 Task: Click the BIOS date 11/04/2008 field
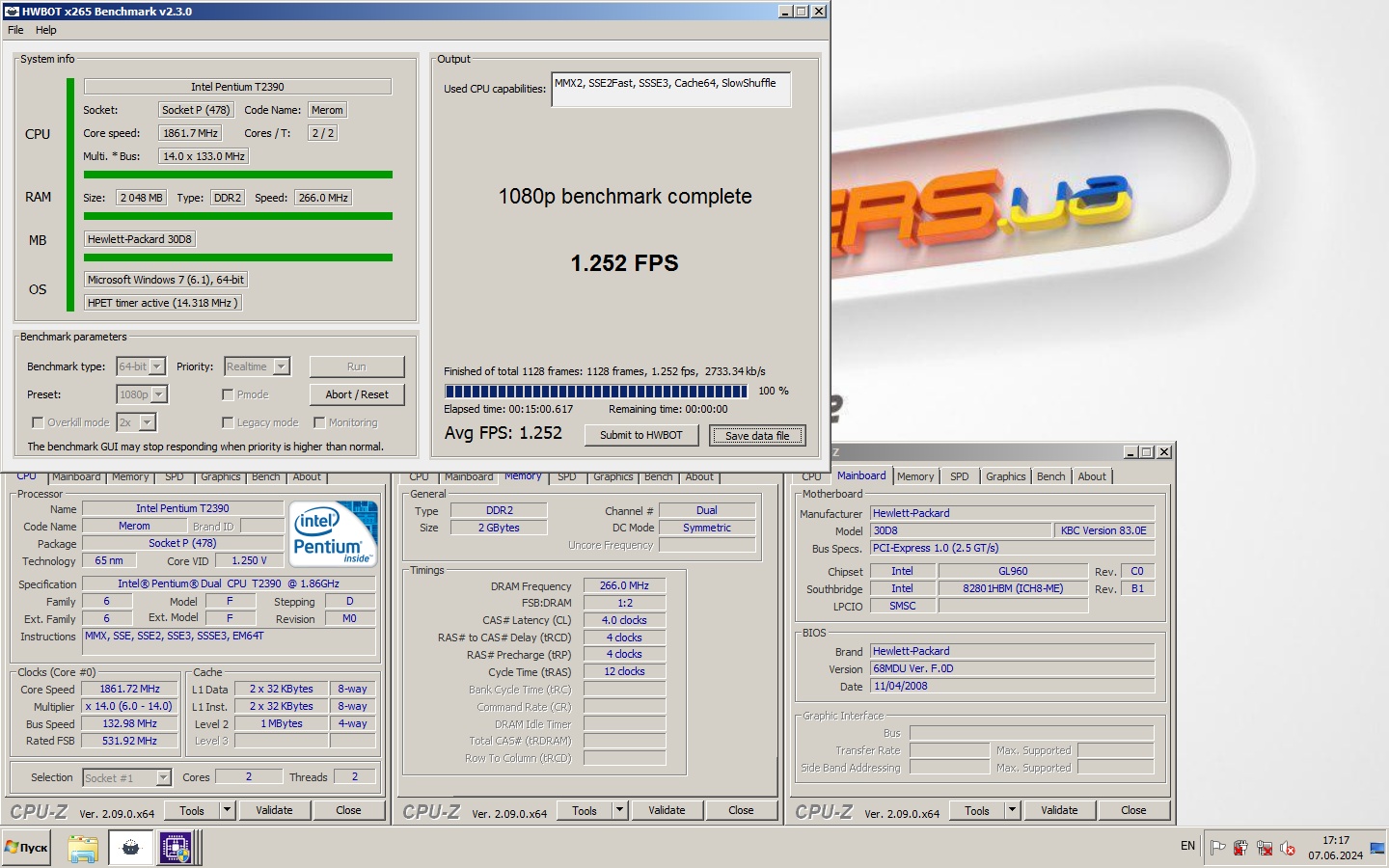click(x=1012, y=686)
